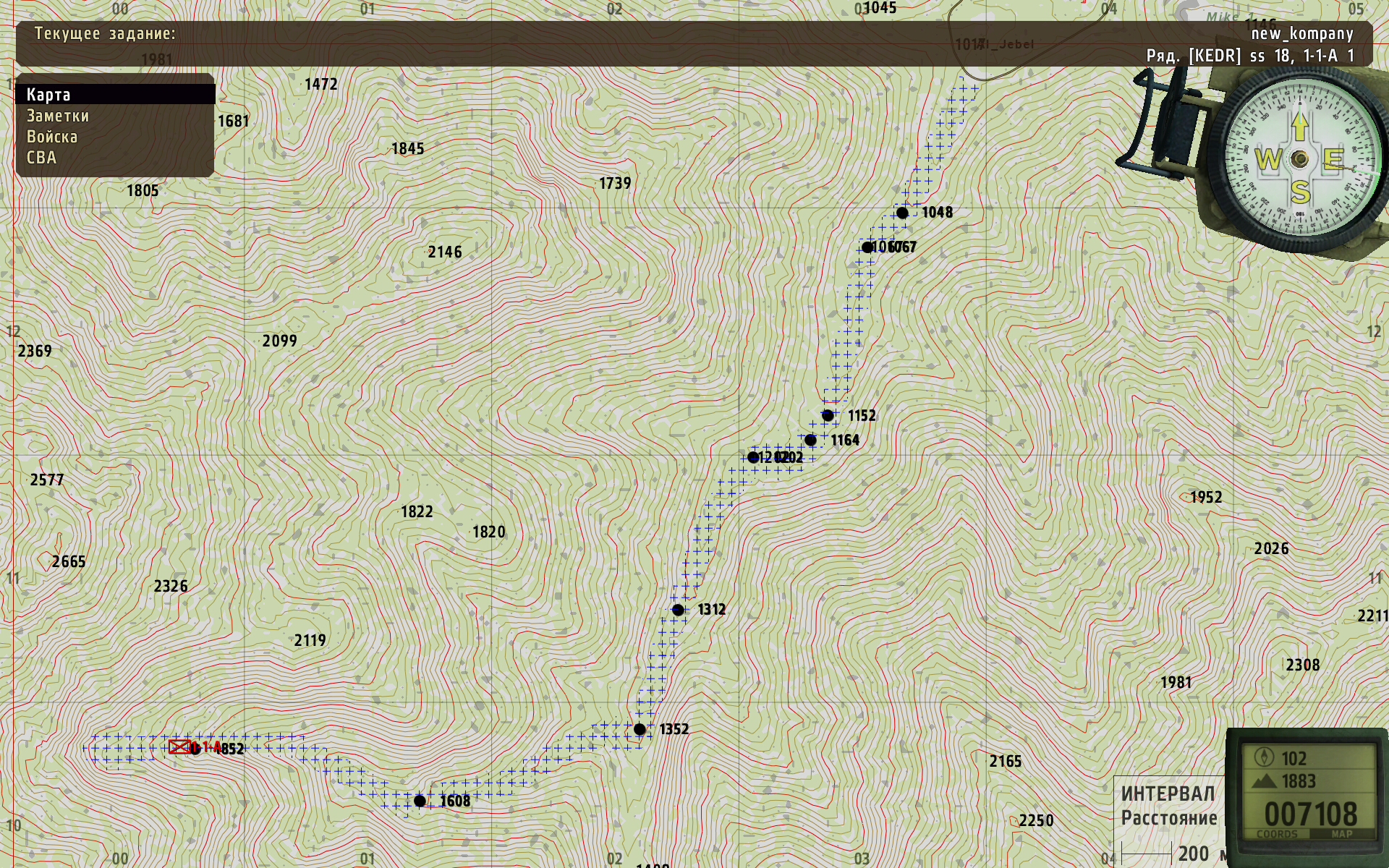Select the waypoint dot labeled 1352
This screenshot has height=868, width=1389.
click(640, 729)
